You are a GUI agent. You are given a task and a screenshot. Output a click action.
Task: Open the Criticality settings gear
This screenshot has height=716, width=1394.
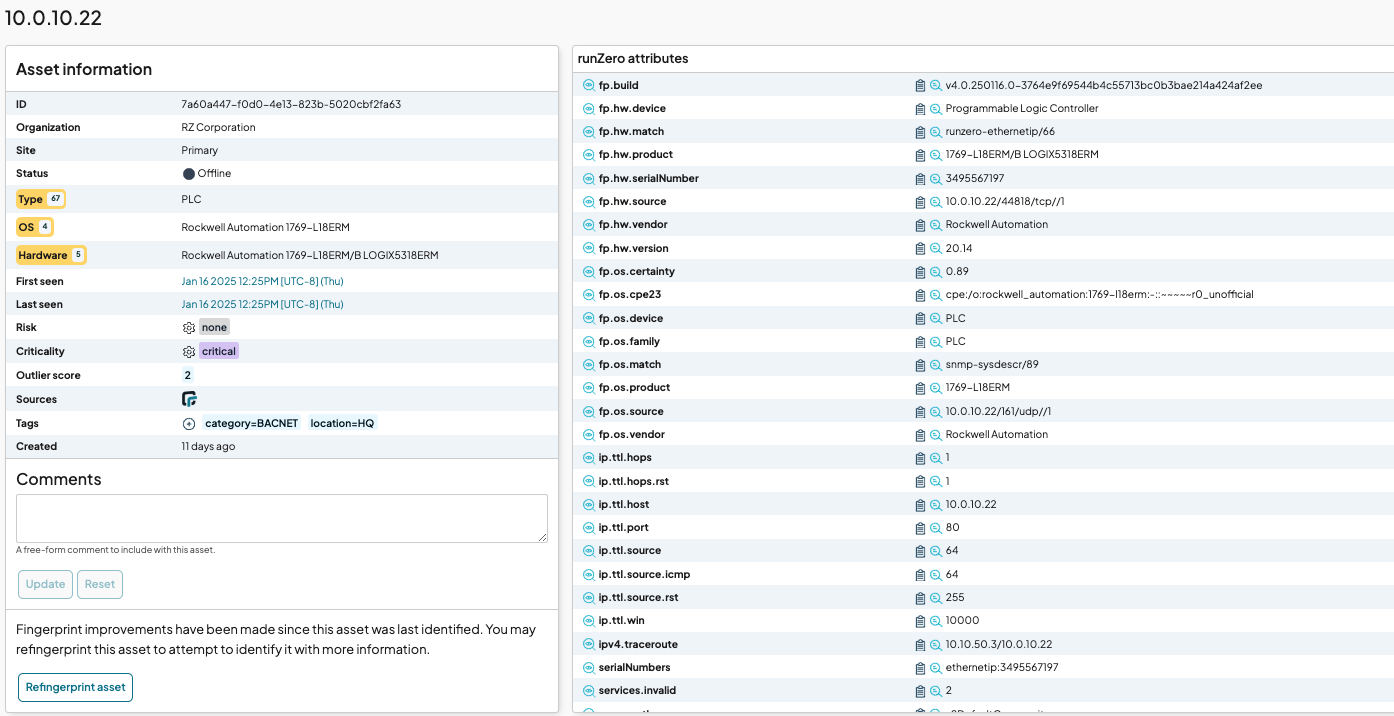coord(188,352)
